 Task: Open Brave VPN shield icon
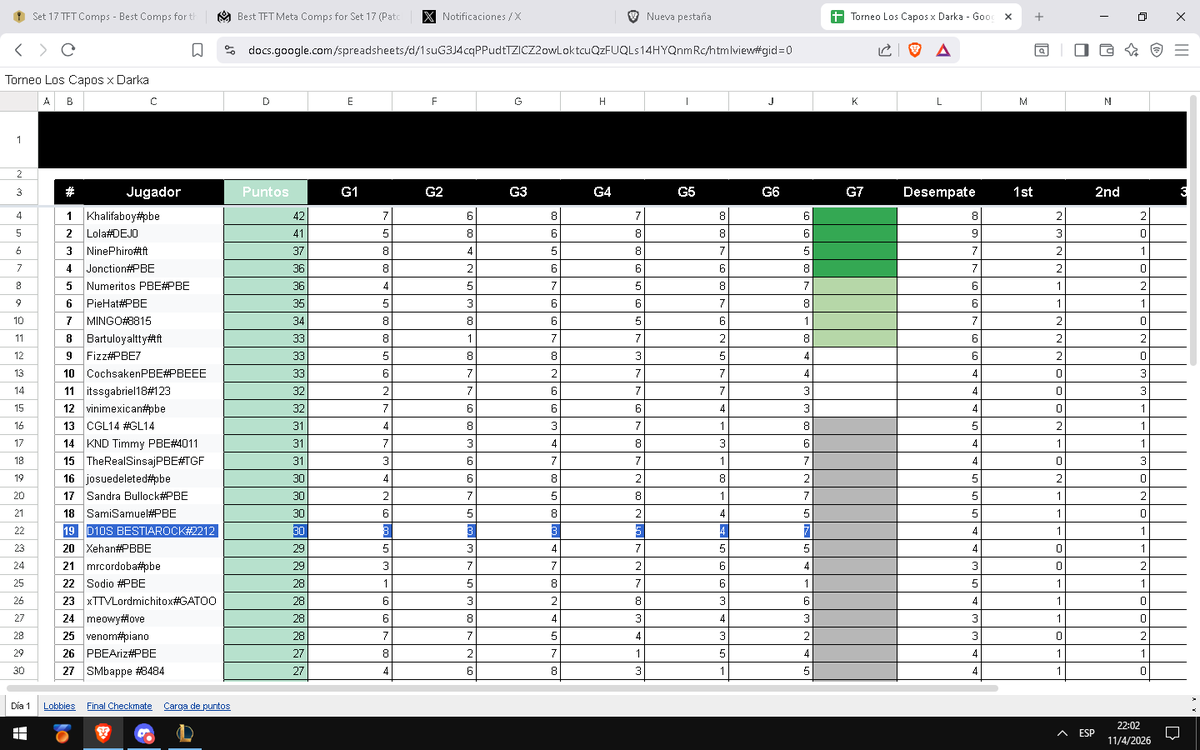1156,50
